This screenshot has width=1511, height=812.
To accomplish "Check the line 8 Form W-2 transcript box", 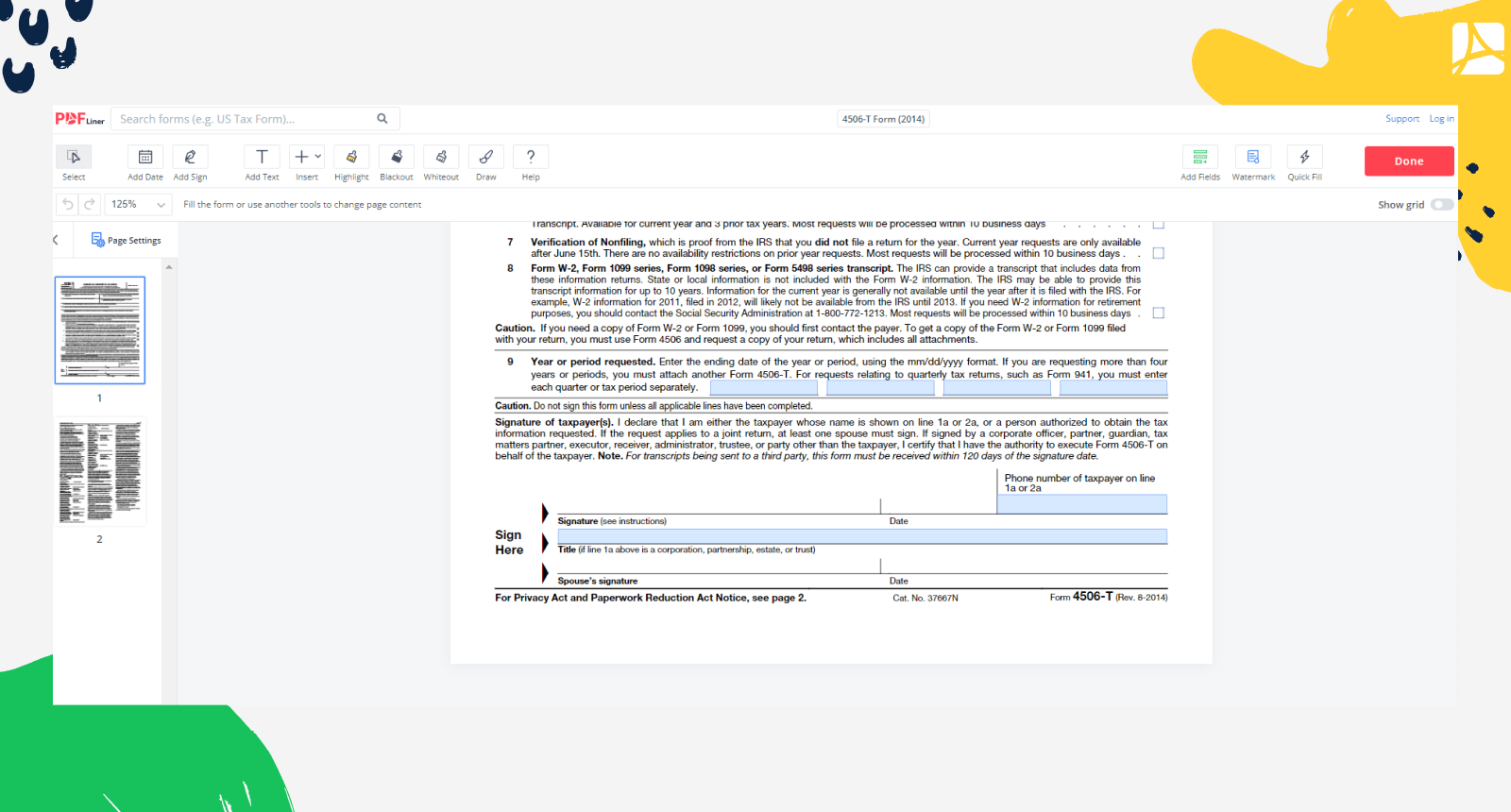I will pos(1159,313).
